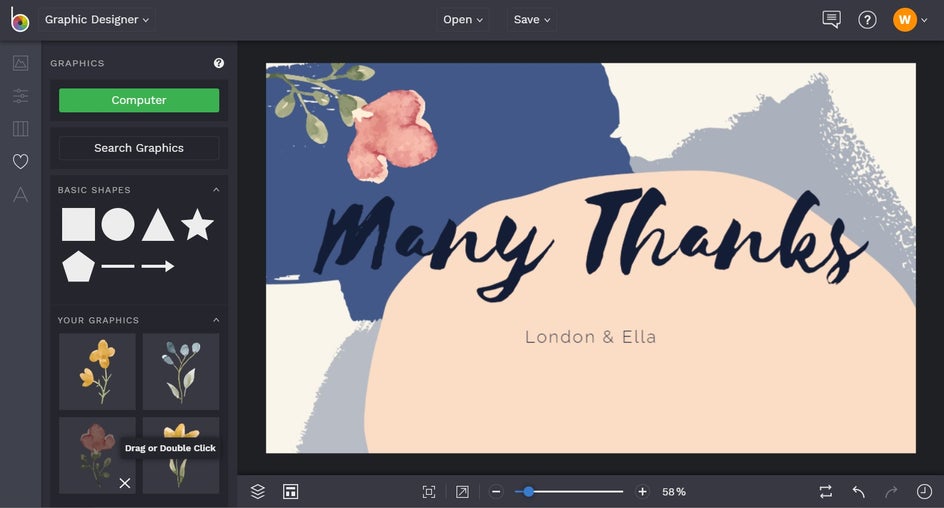944x508 pixels.
Task: Select the blue leaf branch graphic thumbnail
Action: click(x=181, y=371)
